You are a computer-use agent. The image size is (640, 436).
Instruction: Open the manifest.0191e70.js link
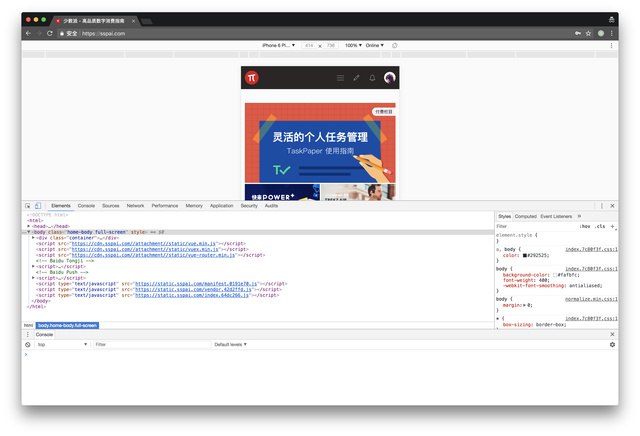click(x=196, y=283)
